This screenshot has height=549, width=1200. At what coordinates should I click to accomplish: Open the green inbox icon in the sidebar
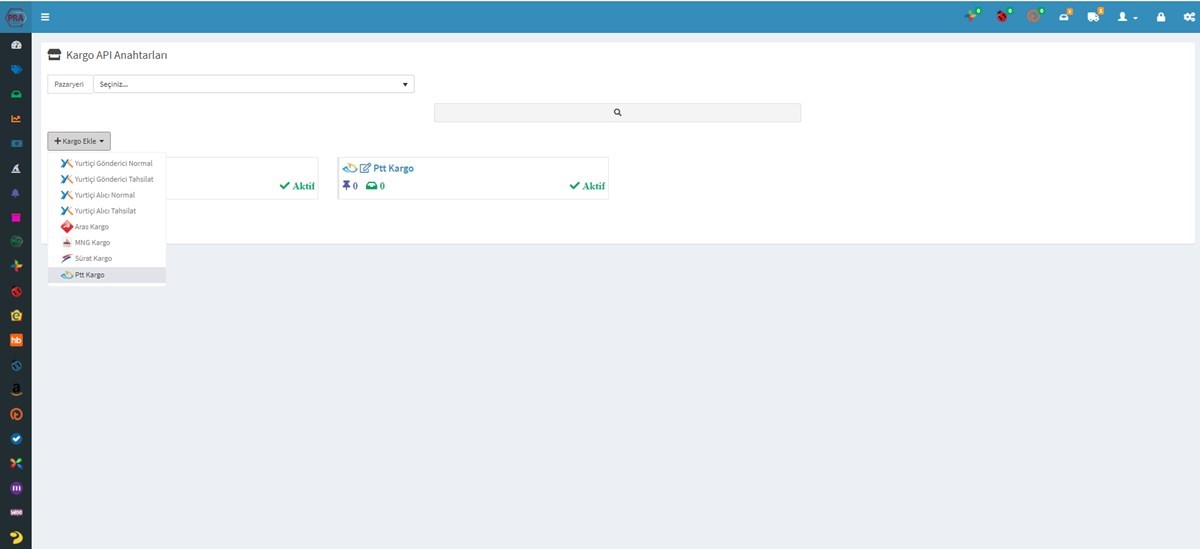[16, 94]
